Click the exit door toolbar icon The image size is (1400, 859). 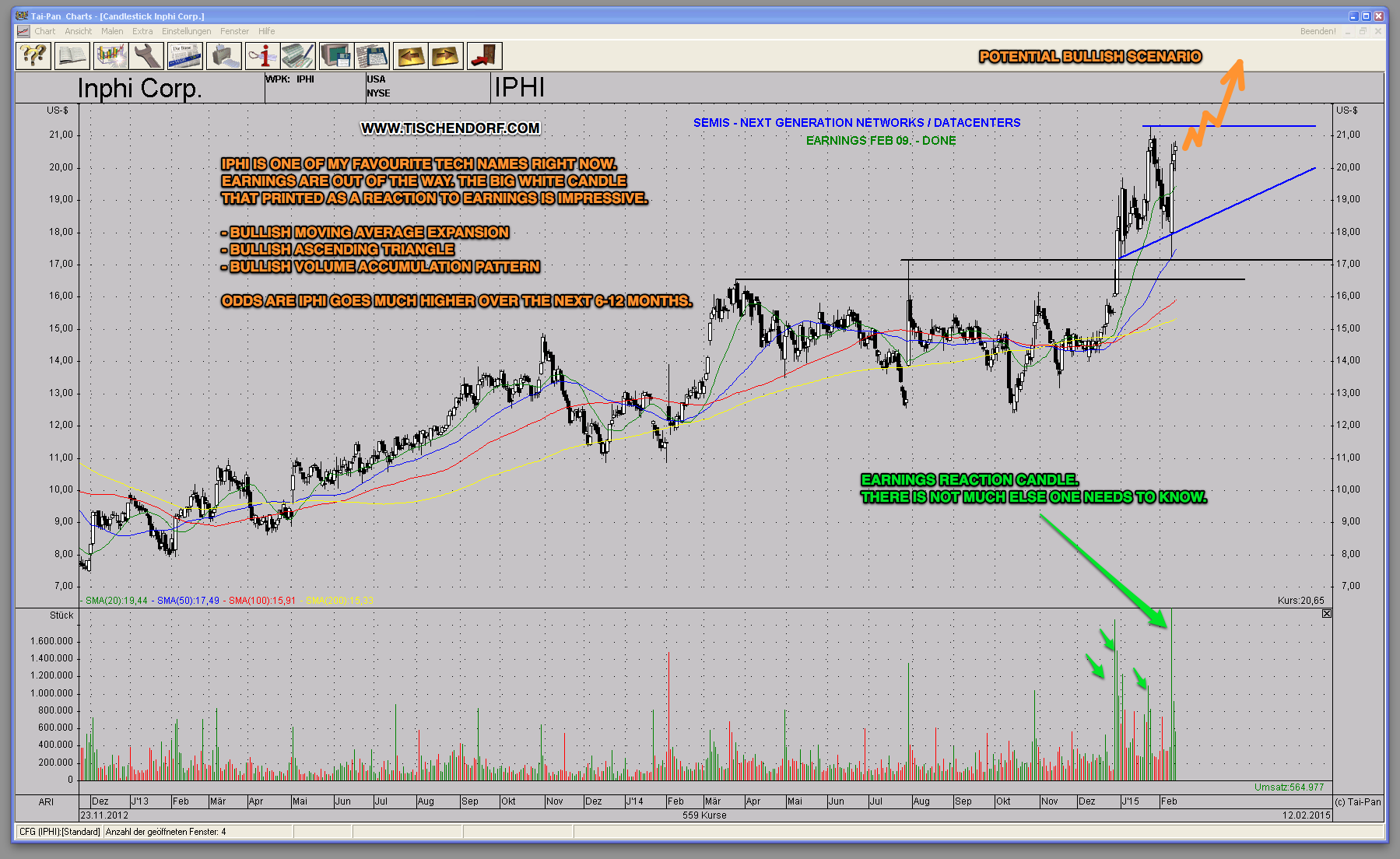(484, 56)
